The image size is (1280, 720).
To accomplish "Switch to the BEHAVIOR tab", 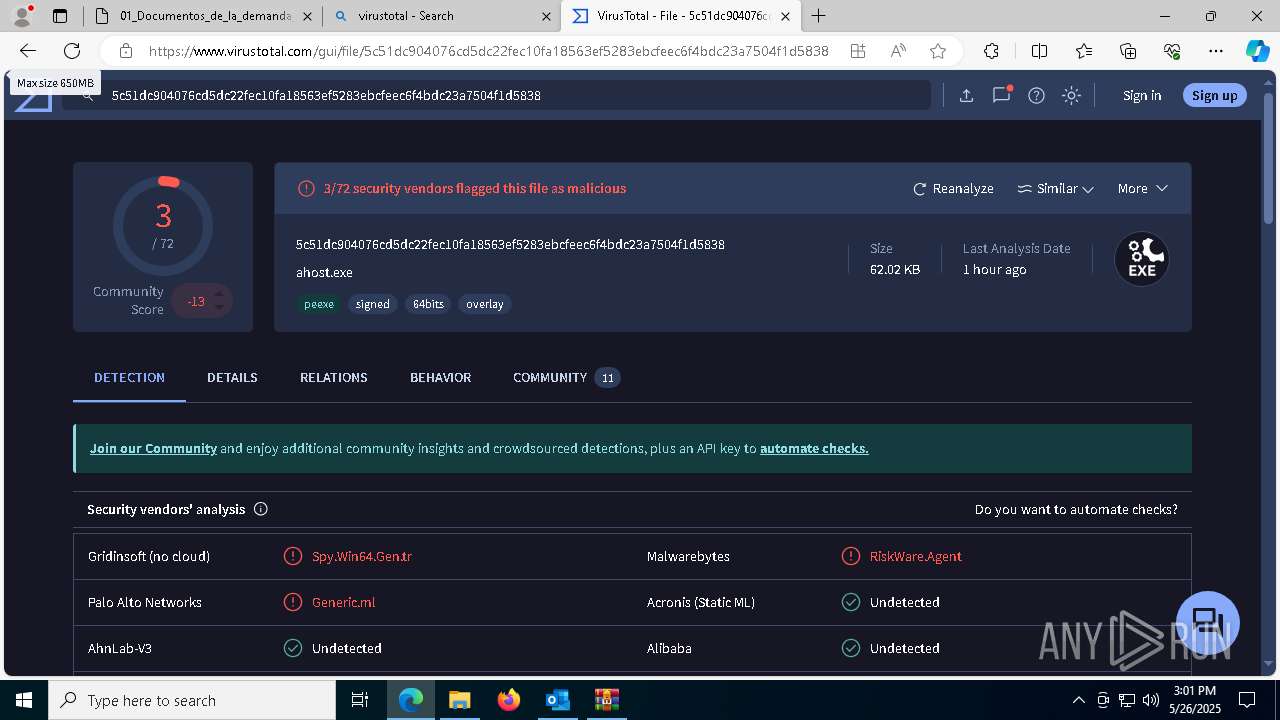I will 440,377.
